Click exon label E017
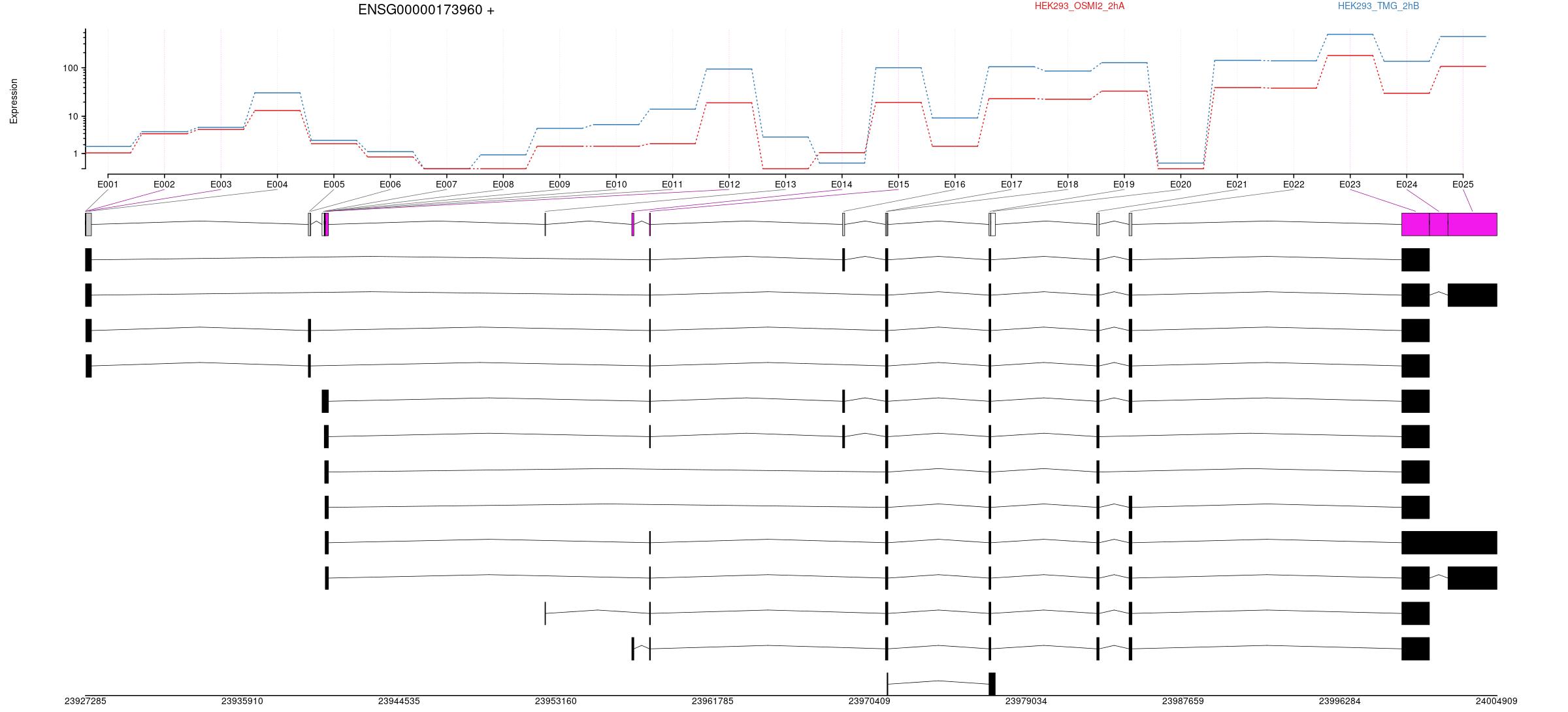The width and height of the screenshot is (1568, 712). point(1011,184)
